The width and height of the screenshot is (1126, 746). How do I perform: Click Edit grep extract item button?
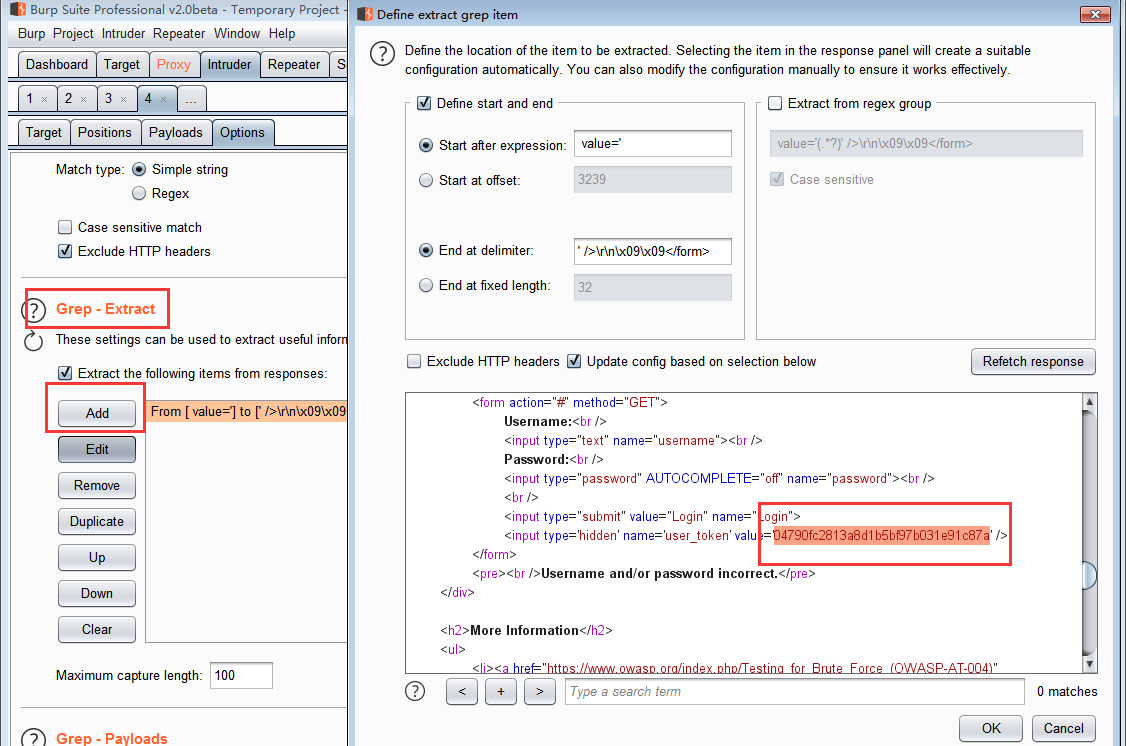[x=97, y=449]
